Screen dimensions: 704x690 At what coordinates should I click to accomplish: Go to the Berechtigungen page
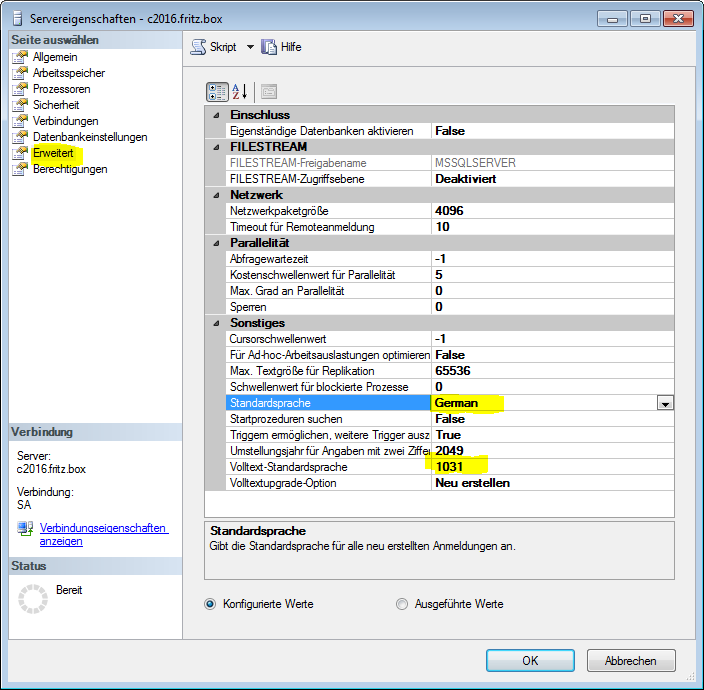pyautogui.click(x=70, y=169)
